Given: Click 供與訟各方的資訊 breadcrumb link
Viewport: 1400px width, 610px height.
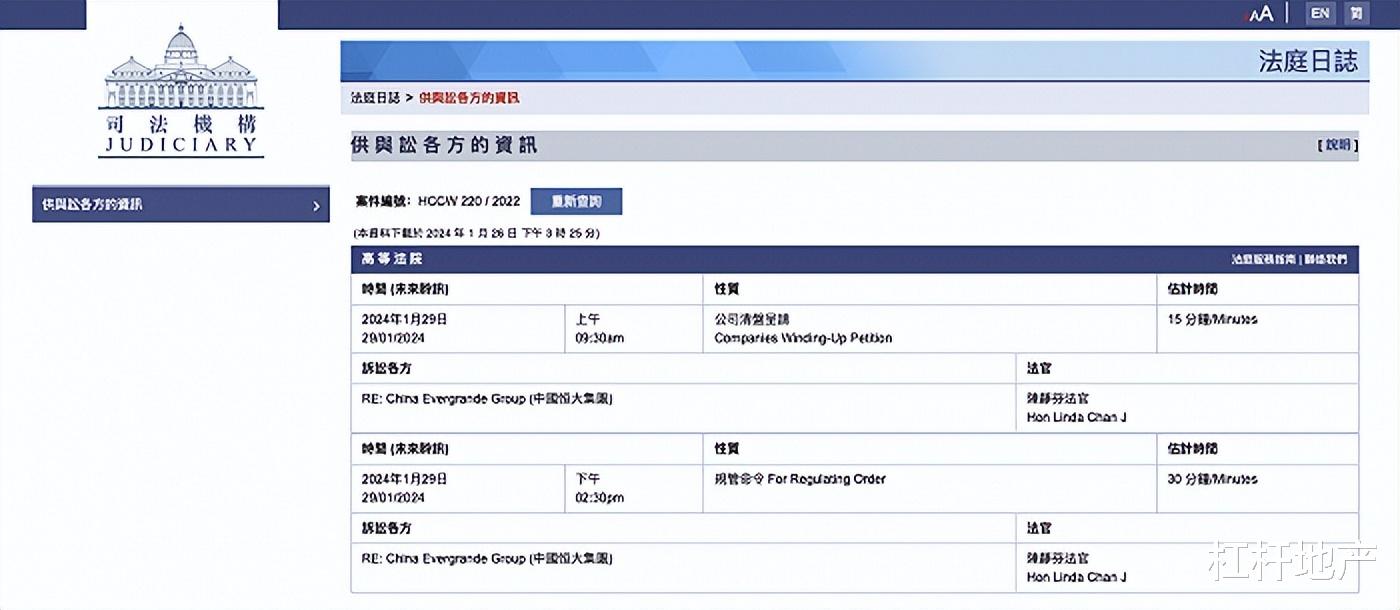Looking at the screenshot, I should 469,98.
